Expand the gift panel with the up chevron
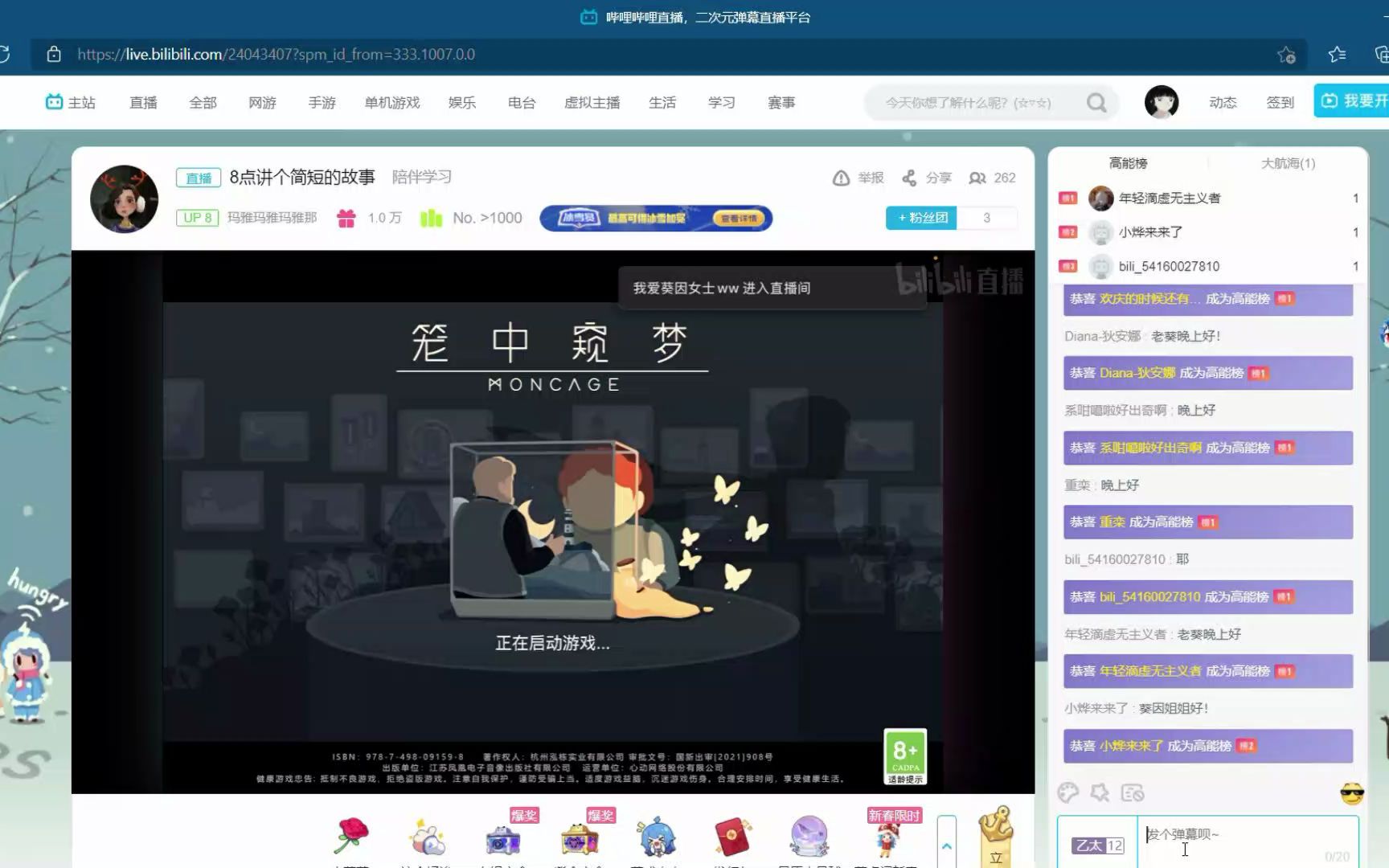Image resolution: width=1389 pixels, height=868 pixels. [x=947, y=845]
